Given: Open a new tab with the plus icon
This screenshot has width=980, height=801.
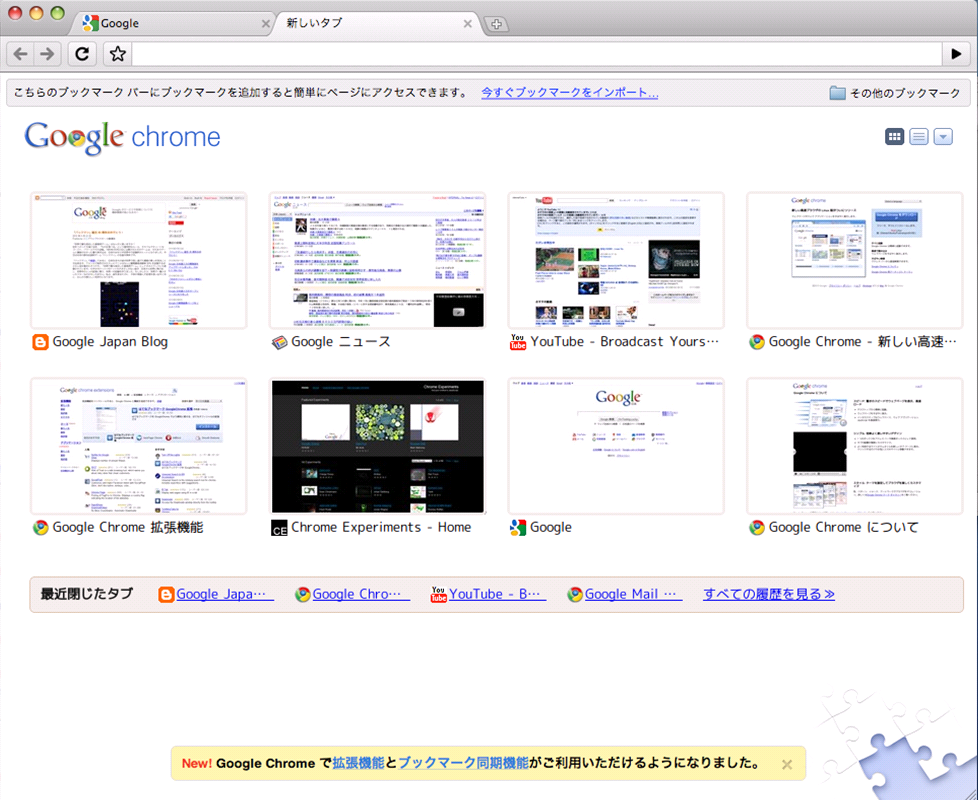Looking at the screenshot, I should point(497,23).
